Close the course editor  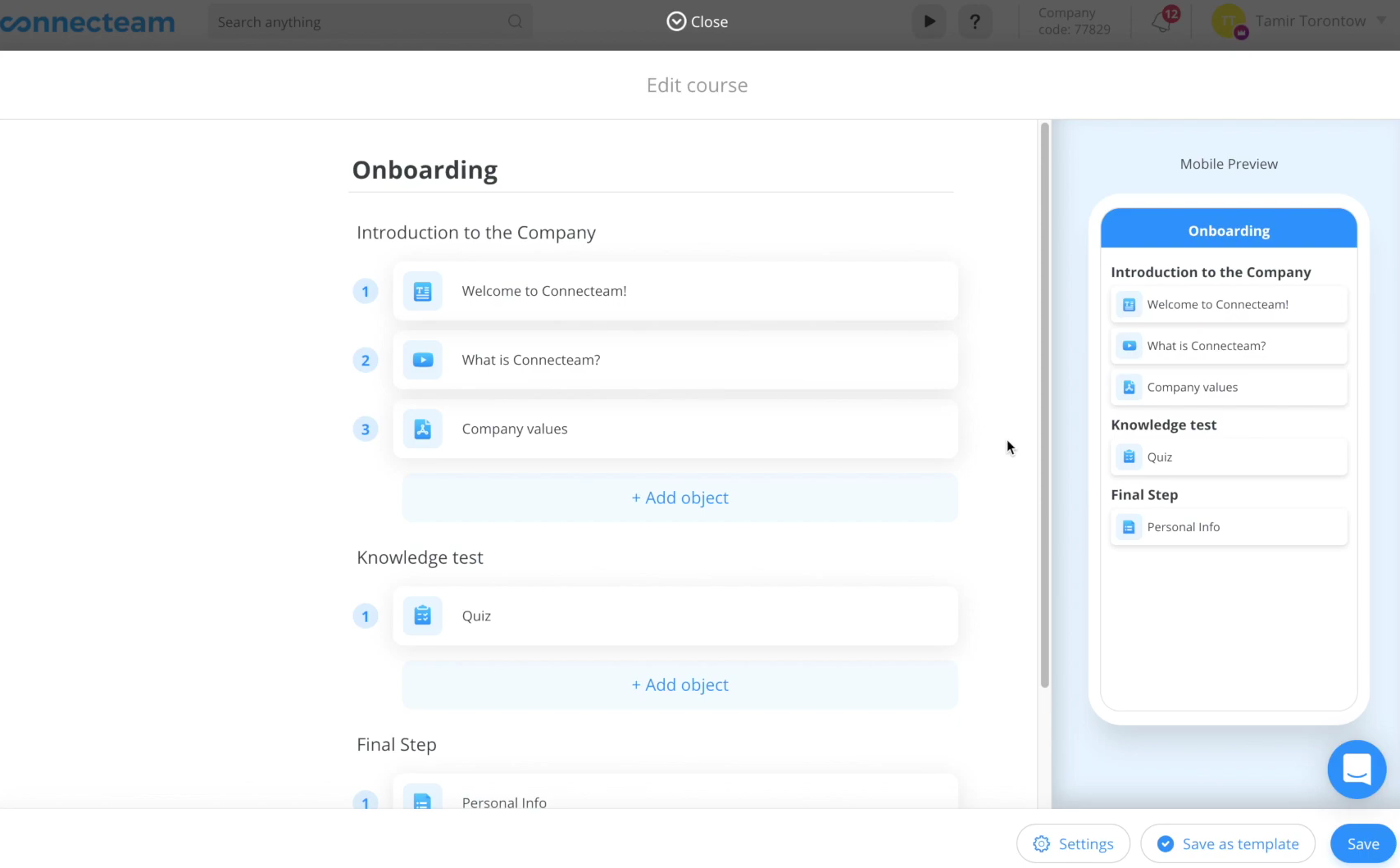click(697, 21)
